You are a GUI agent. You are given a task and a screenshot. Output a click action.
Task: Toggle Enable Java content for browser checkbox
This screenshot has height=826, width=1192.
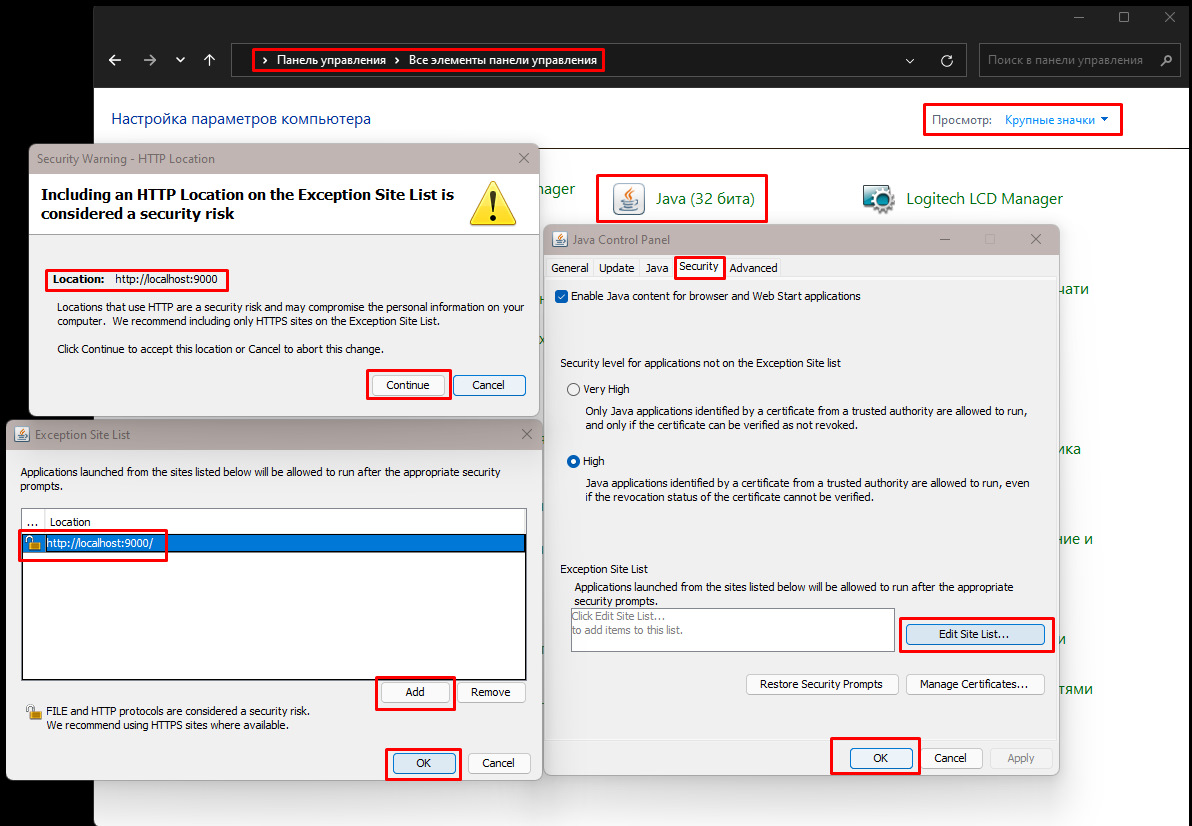coord(561,296)
